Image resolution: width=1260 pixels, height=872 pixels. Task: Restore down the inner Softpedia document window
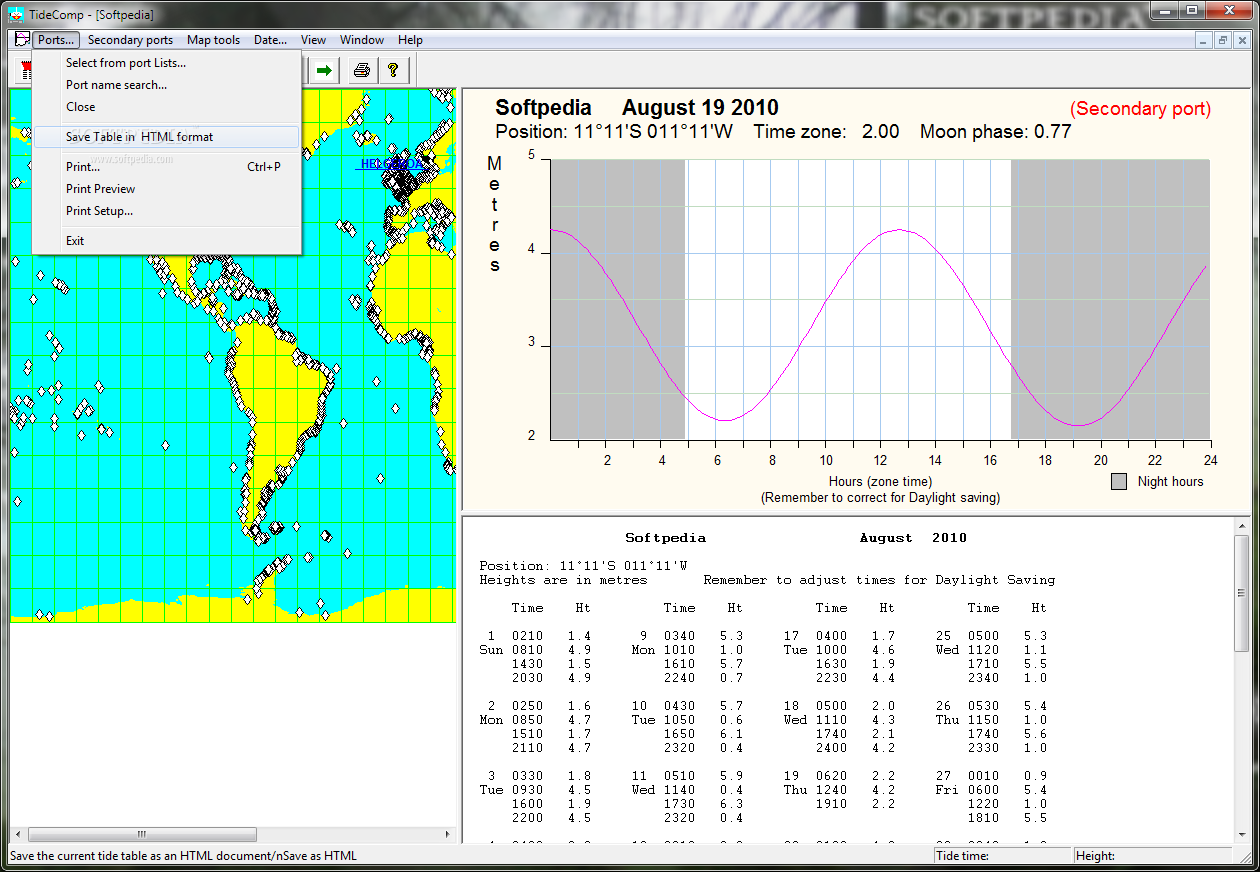[1223, 40]
